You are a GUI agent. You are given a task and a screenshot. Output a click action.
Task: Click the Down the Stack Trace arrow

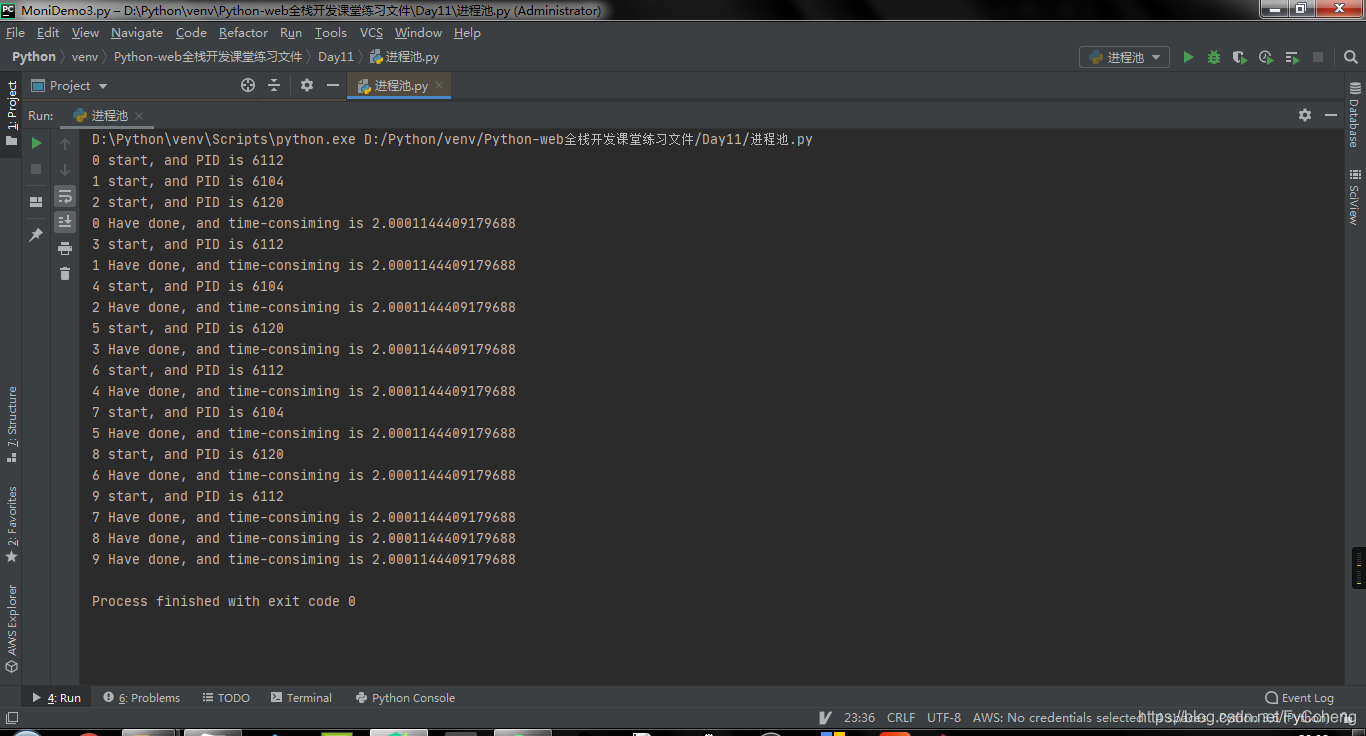point(65,170)
